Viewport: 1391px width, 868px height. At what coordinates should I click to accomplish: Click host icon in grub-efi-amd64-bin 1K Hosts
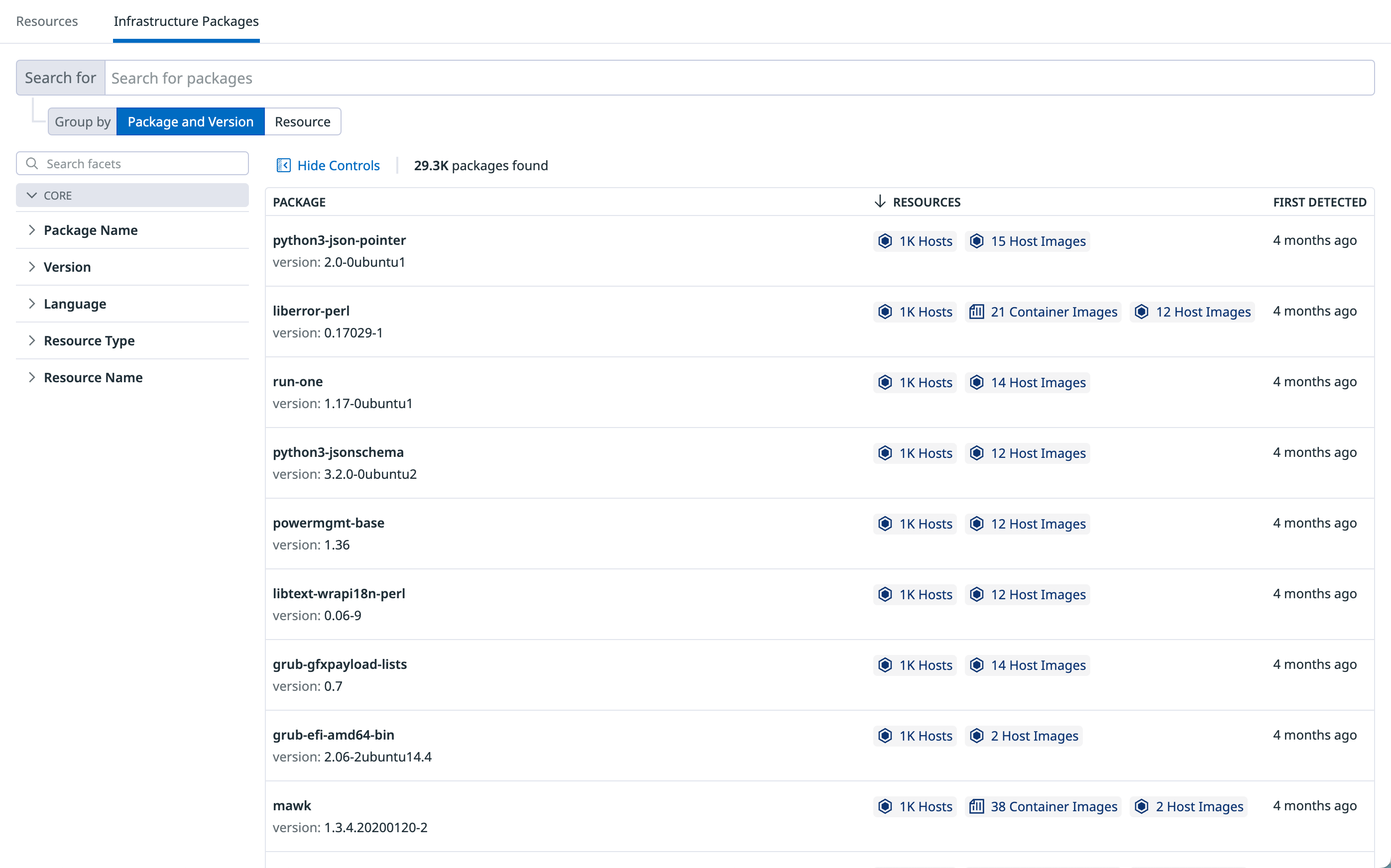[885, 736]
